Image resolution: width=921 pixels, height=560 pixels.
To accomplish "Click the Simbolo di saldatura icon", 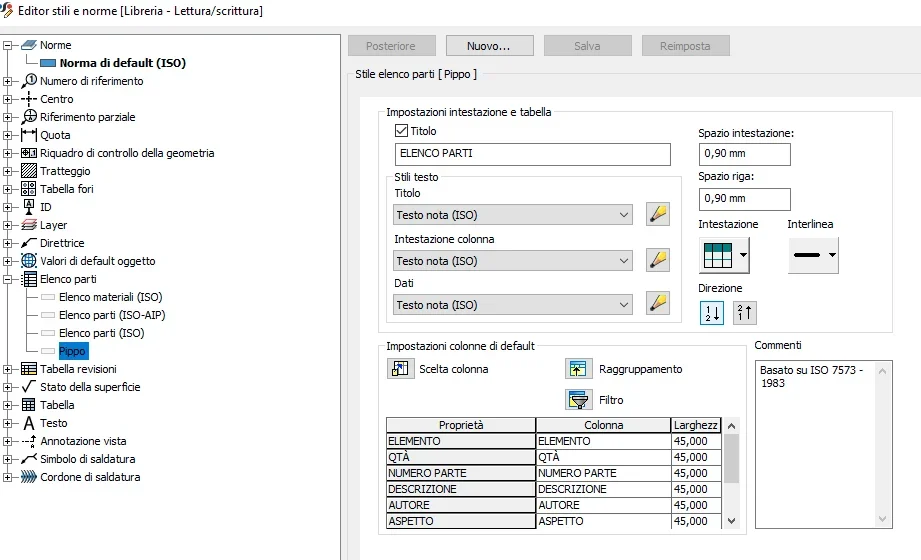I will [x=29, y=459].
